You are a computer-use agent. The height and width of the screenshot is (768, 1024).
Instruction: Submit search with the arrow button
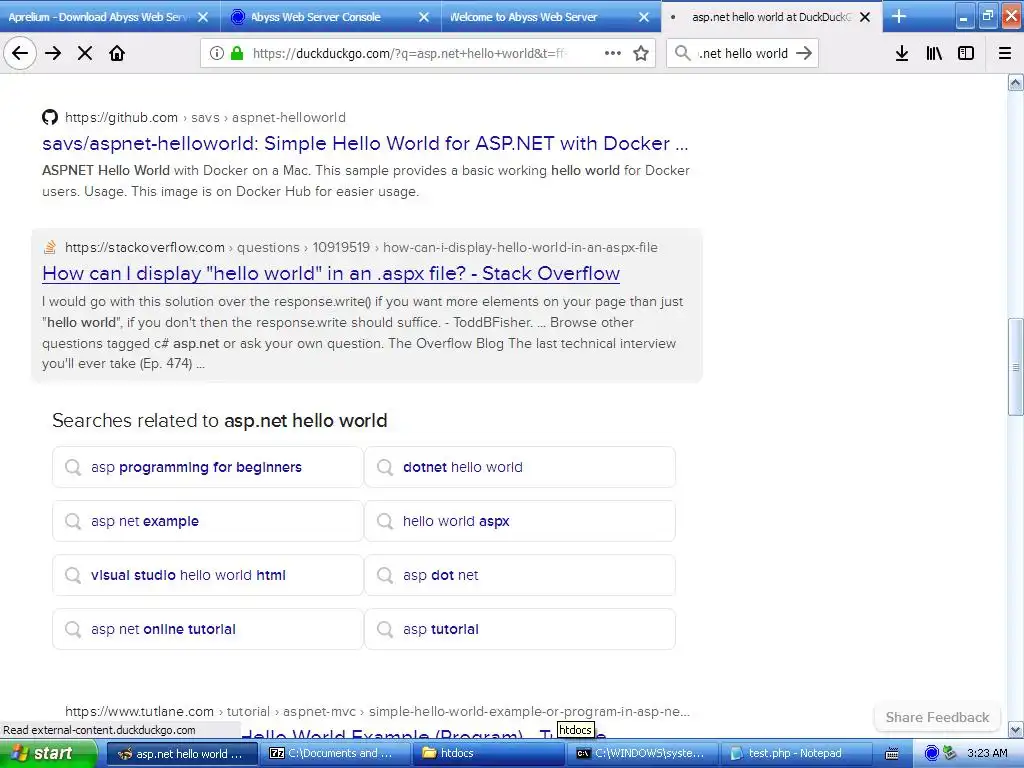(804, 53)
